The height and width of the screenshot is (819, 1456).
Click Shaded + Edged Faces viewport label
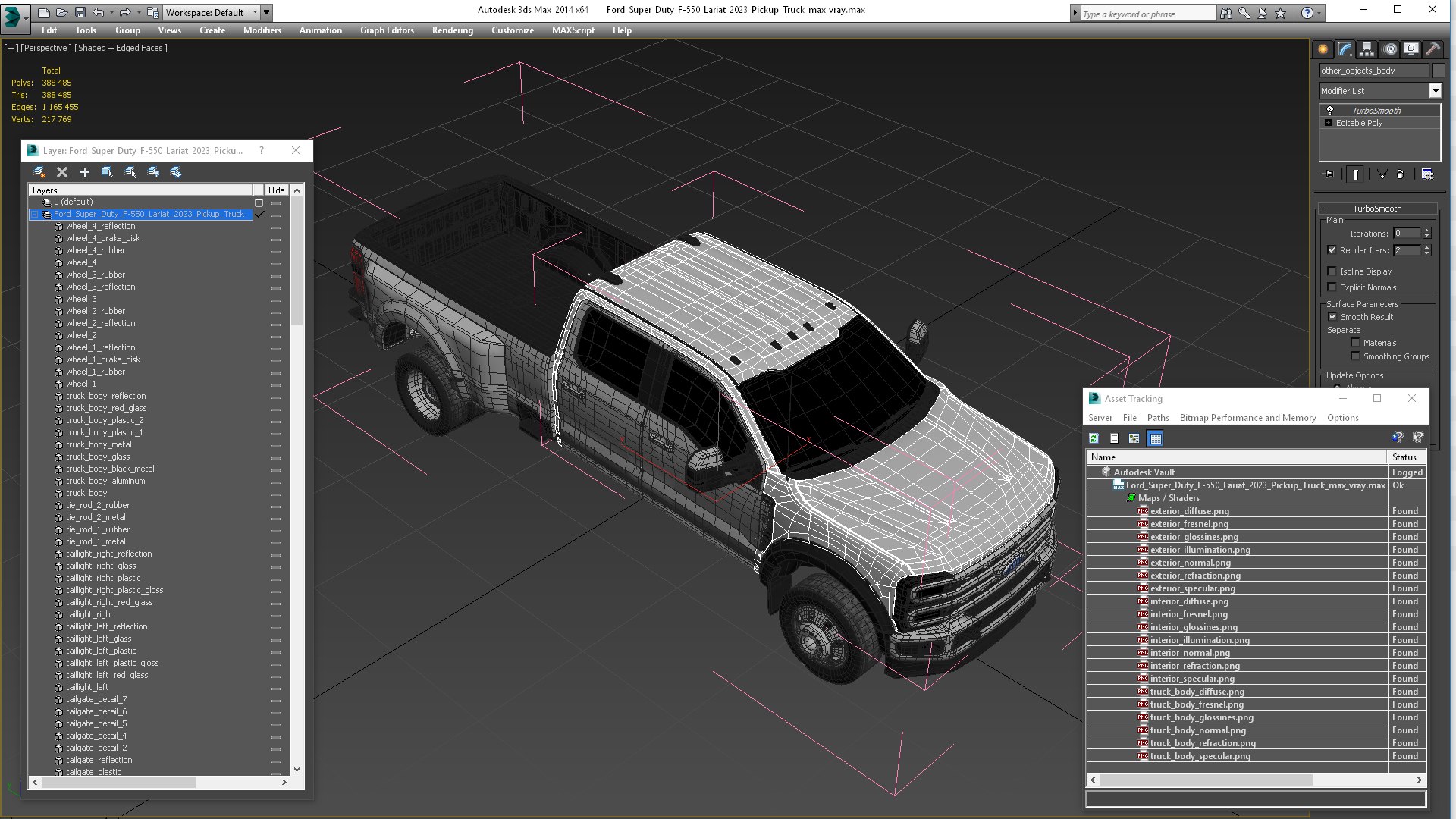click(x=121, y=48)
